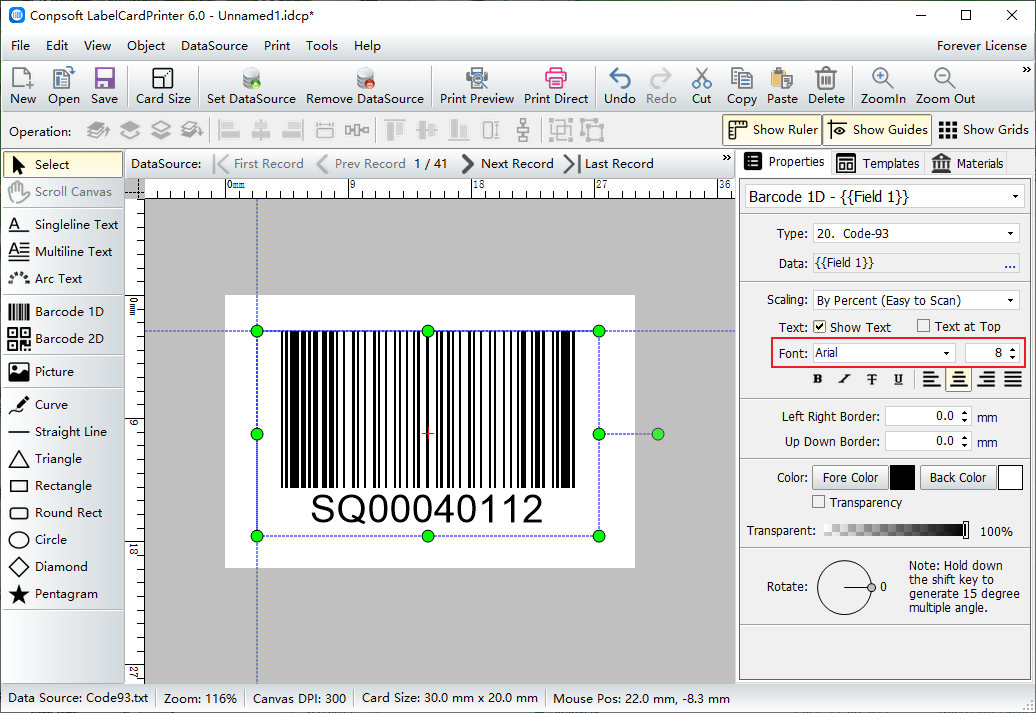1036x713 pixels.
Task: Uncheck the Show Text checkbox
Action: click(x=819, y=326)
